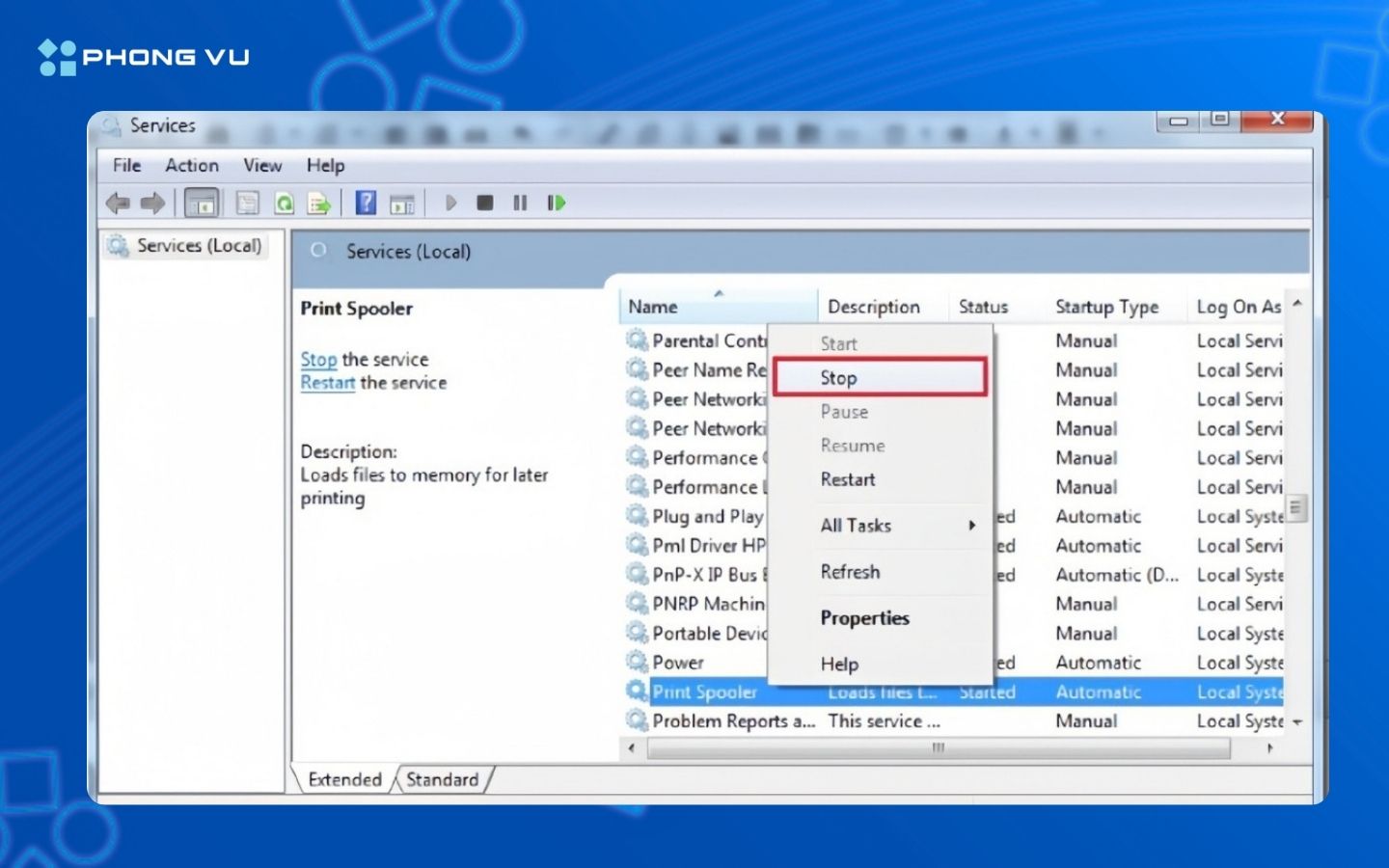Toggle the Show/Hide Console Tree icon
This screenshot has height=868, width=1389.
[202, 203]
